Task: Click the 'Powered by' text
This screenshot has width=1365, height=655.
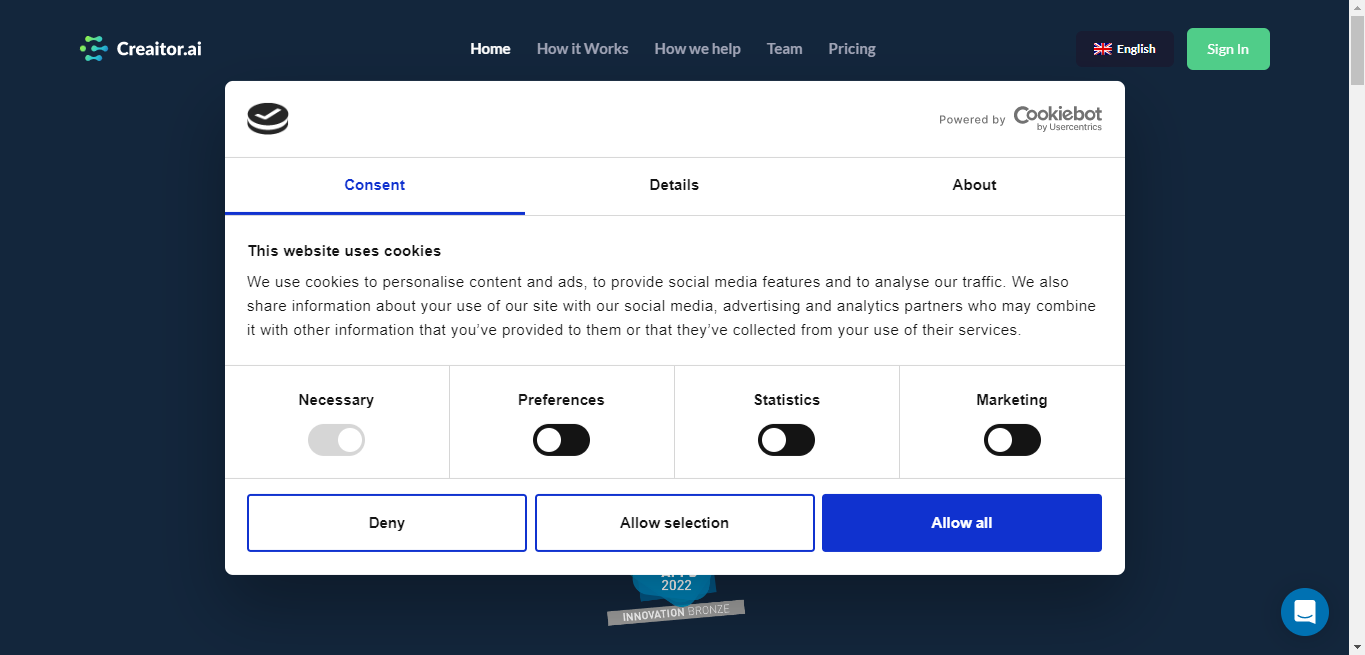Action: pos(972,120)
